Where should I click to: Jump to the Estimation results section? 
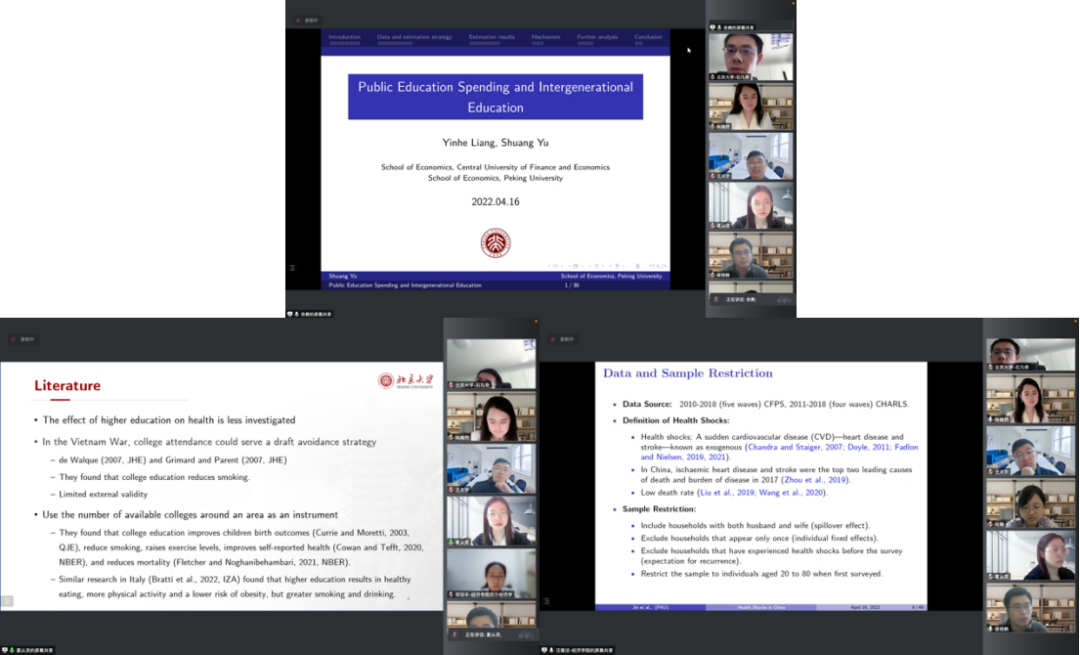point(492,37)
